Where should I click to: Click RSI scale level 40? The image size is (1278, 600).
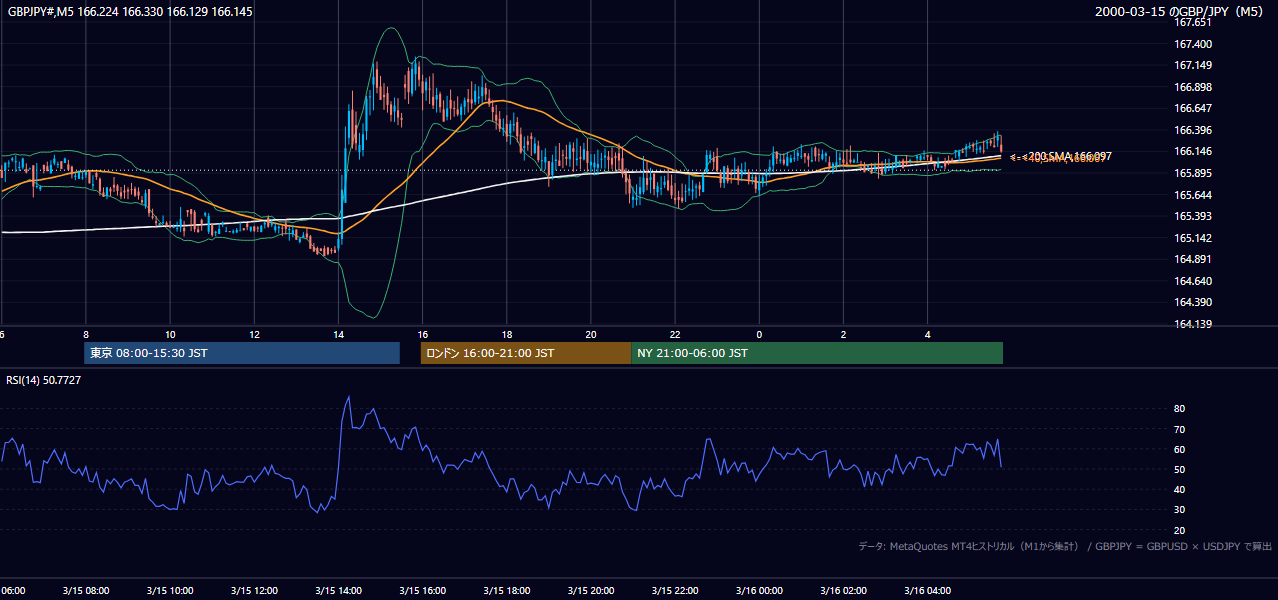1180,489
